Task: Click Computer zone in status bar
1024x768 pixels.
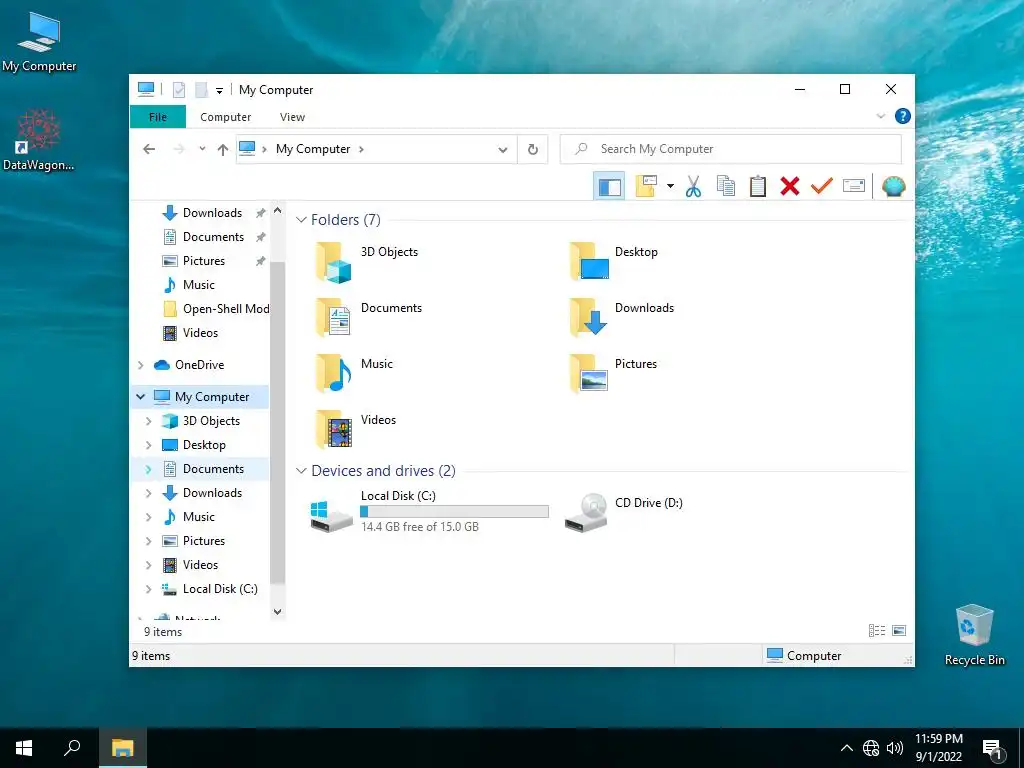Action: 803,656
